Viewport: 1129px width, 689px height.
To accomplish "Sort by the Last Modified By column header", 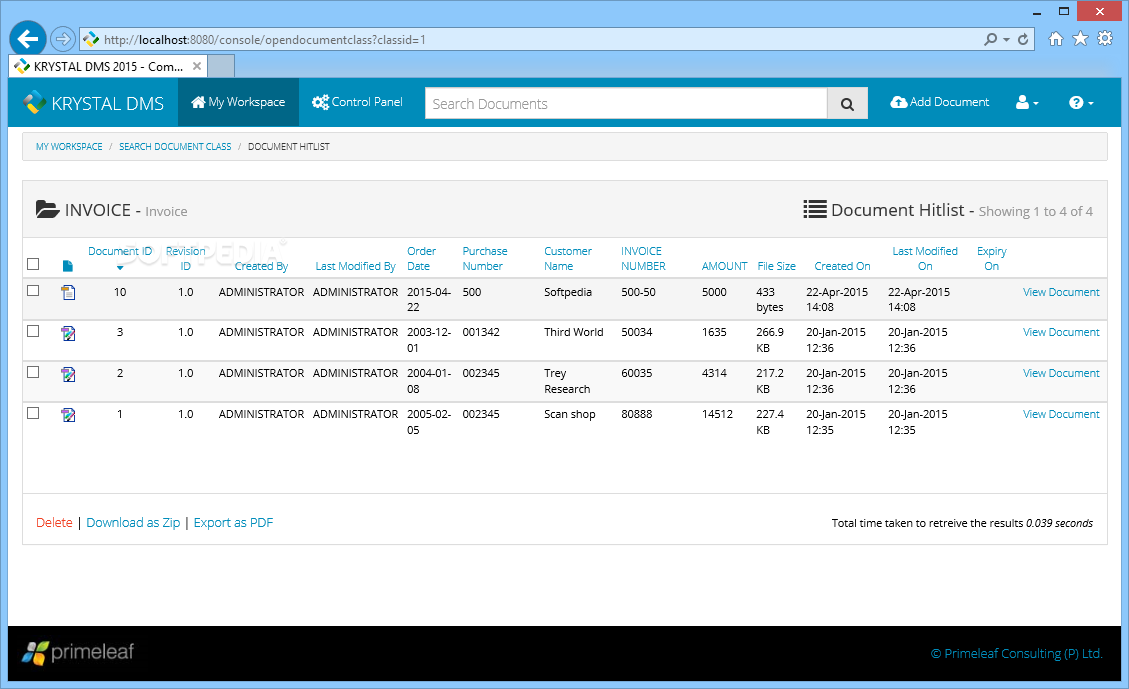I will click(356, 266).
